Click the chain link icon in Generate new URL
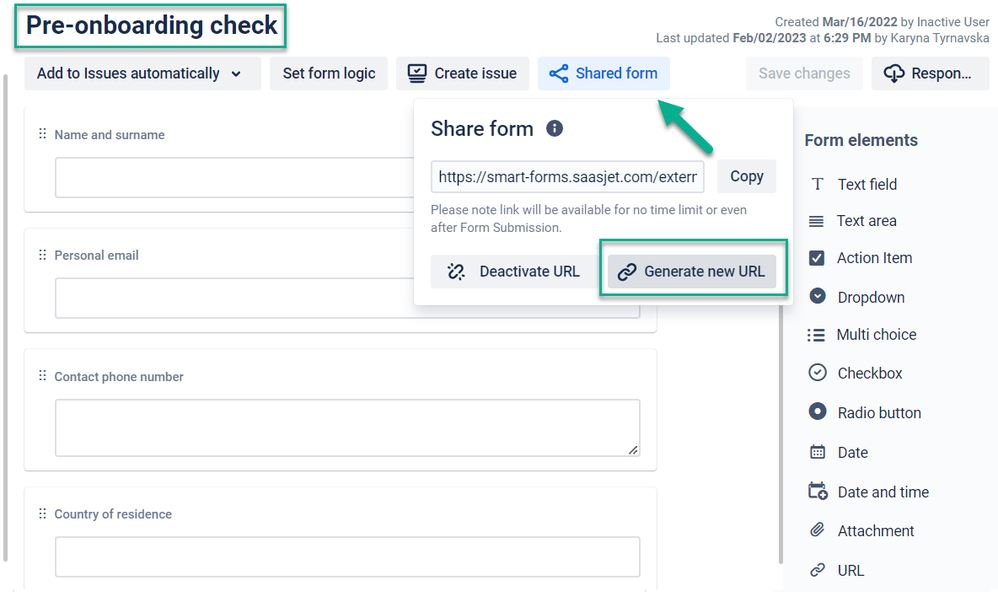 [x=627, y=272]
